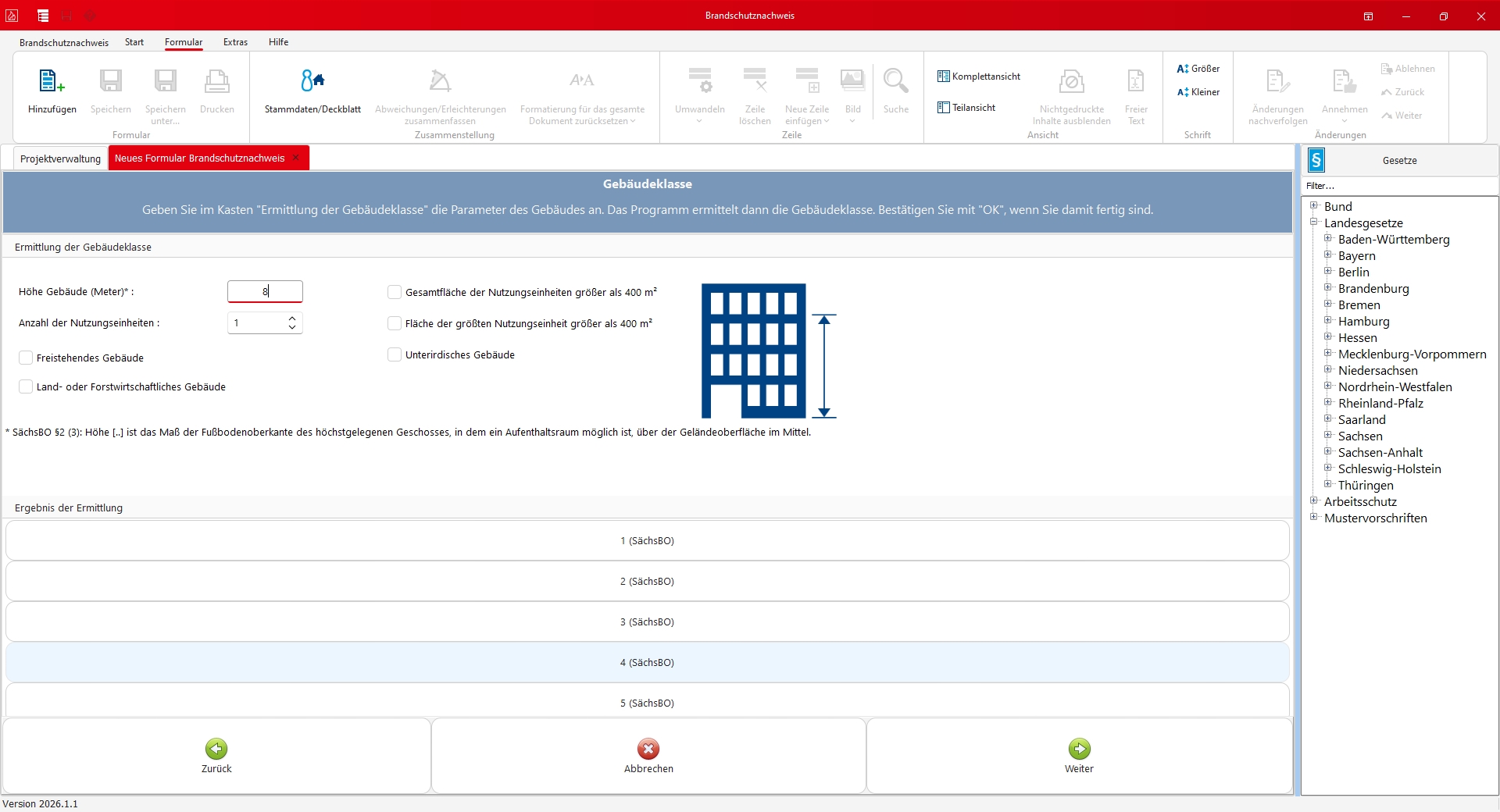Click the Hinzufügen form icon

click(x=52, y=80)
